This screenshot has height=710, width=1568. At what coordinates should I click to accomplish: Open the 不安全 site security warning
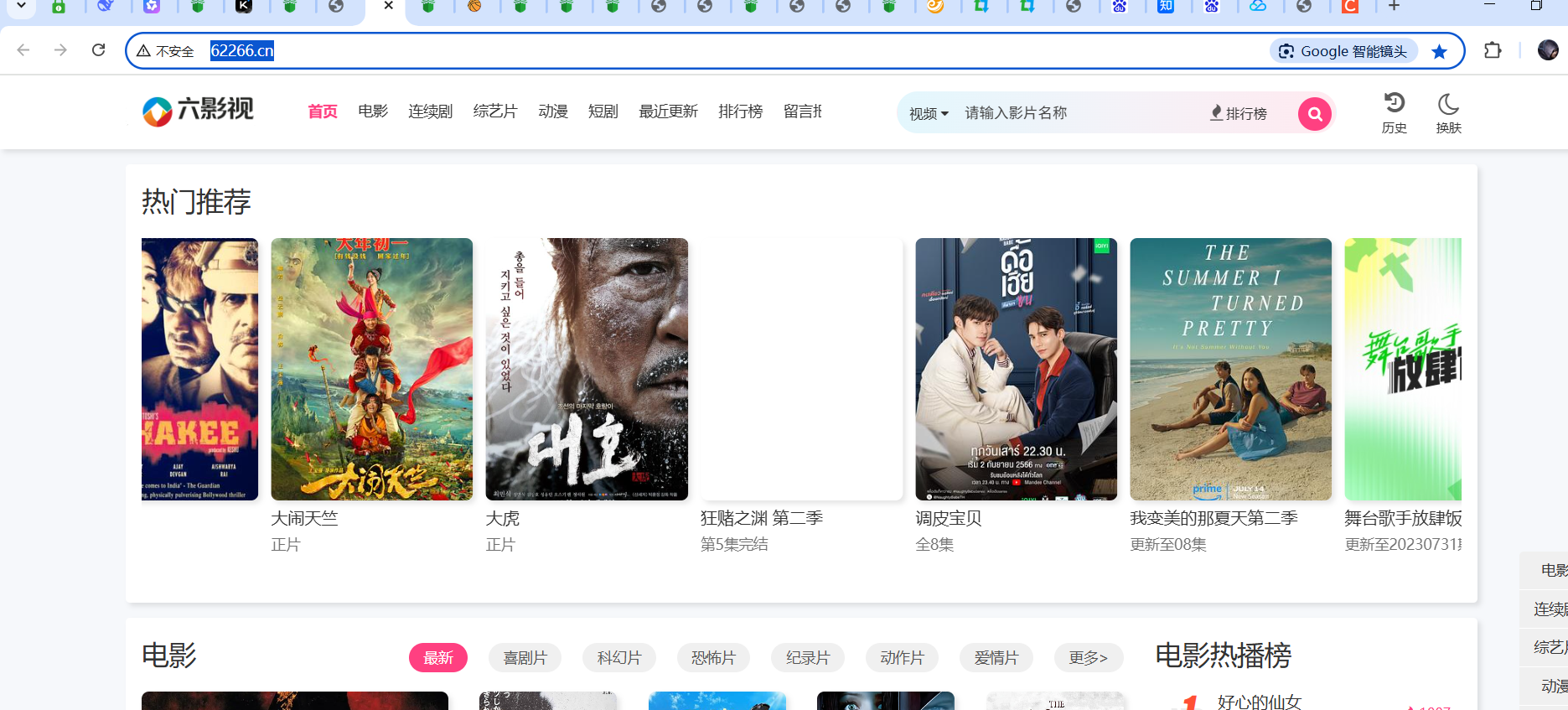pos(165,51)
